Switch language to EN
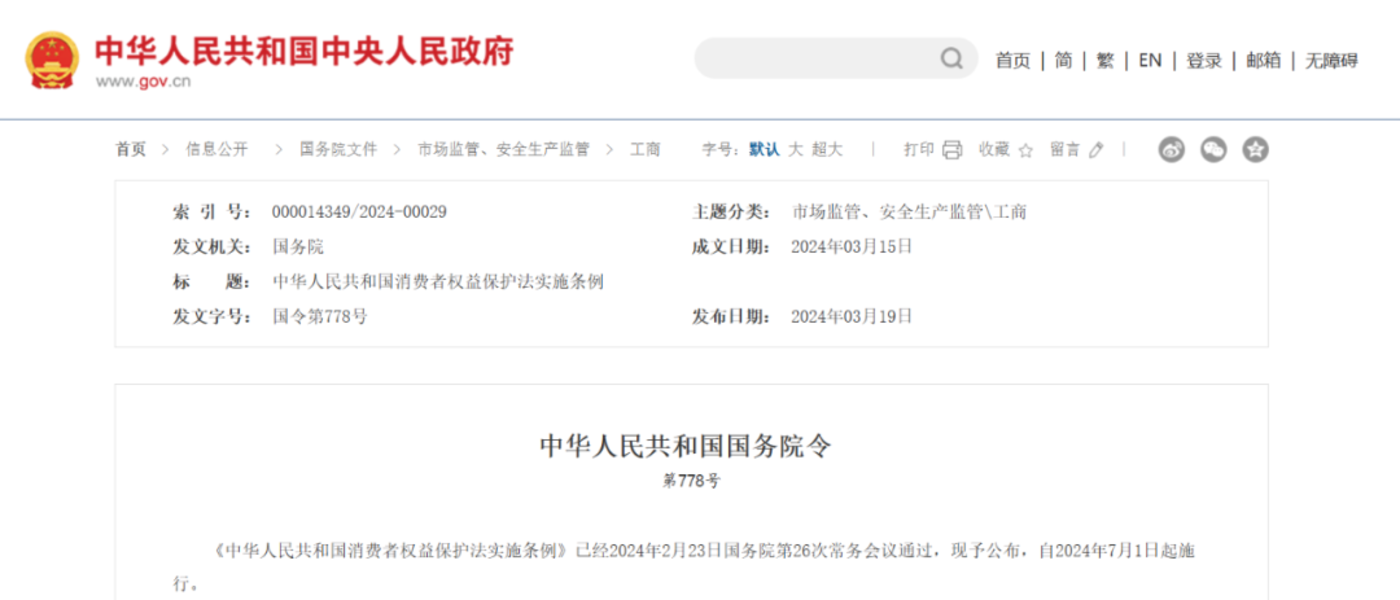 (x=1150, y=61)
